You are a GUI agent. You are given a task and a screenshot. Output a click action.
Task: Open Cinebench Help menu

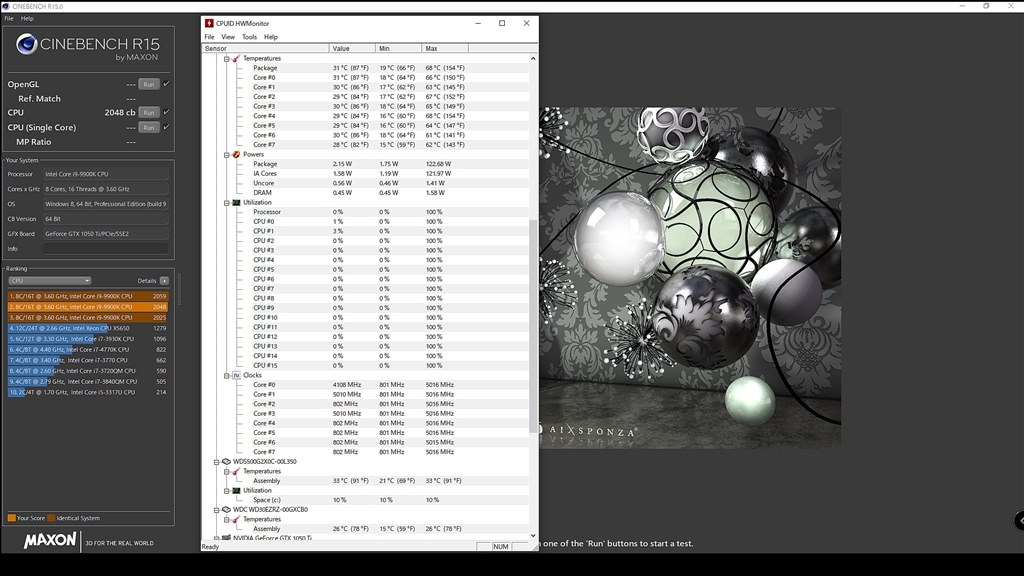[x=27, y=18]
